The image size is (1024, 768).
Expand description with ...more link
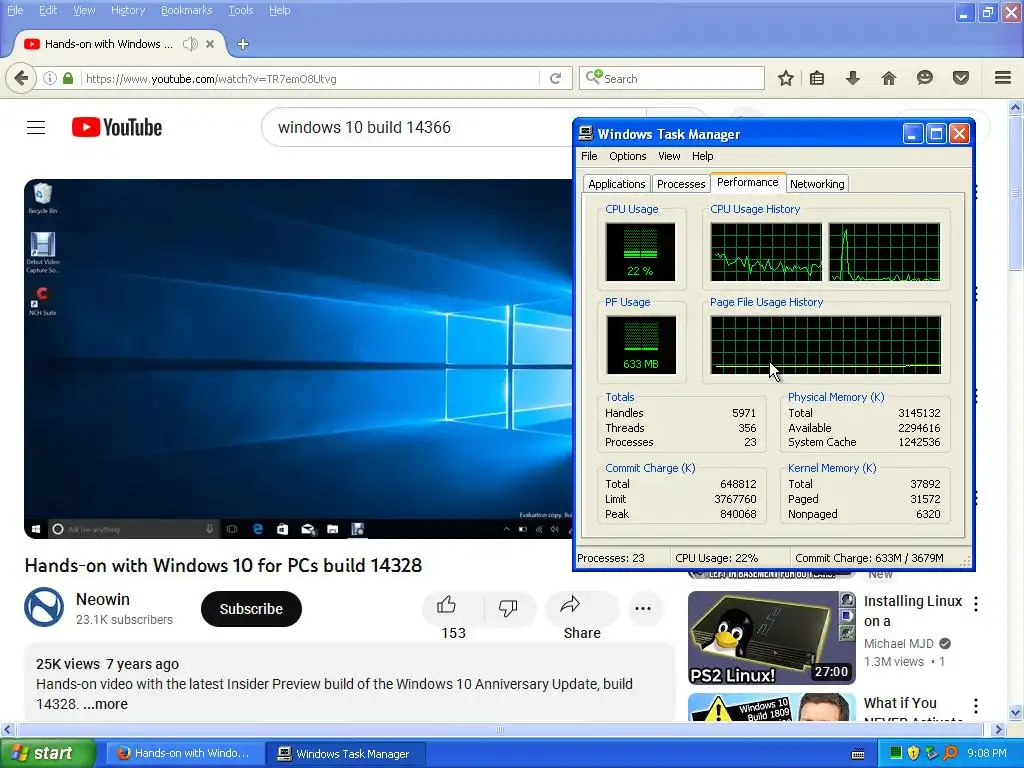[x=104, y=704]
